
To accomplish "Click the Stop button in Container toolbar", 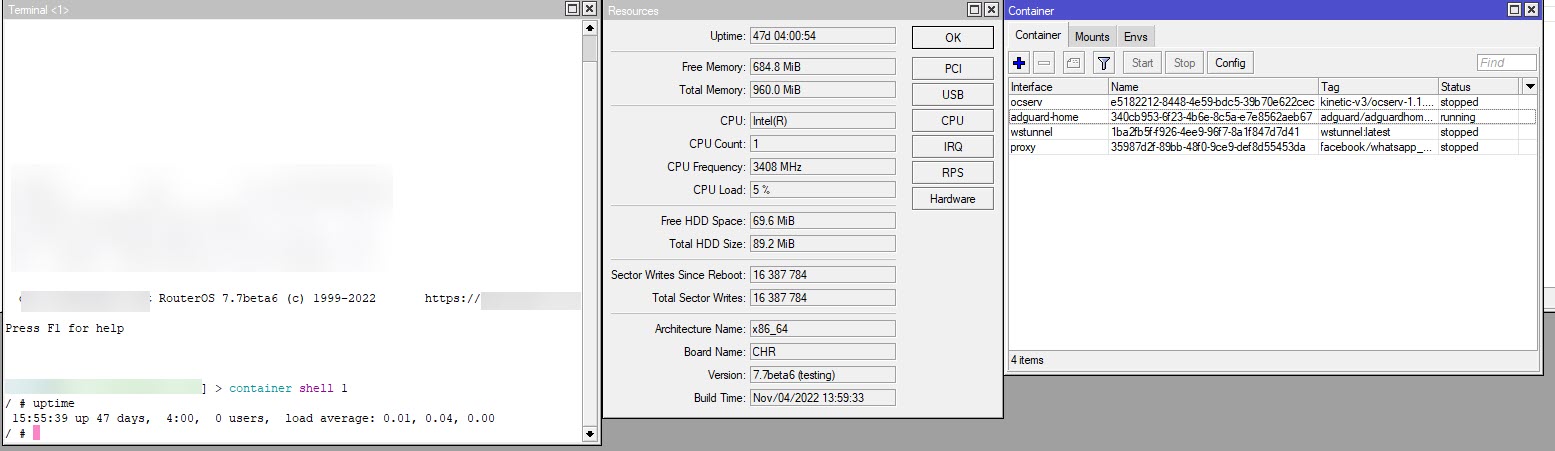I will (1184, 63).
